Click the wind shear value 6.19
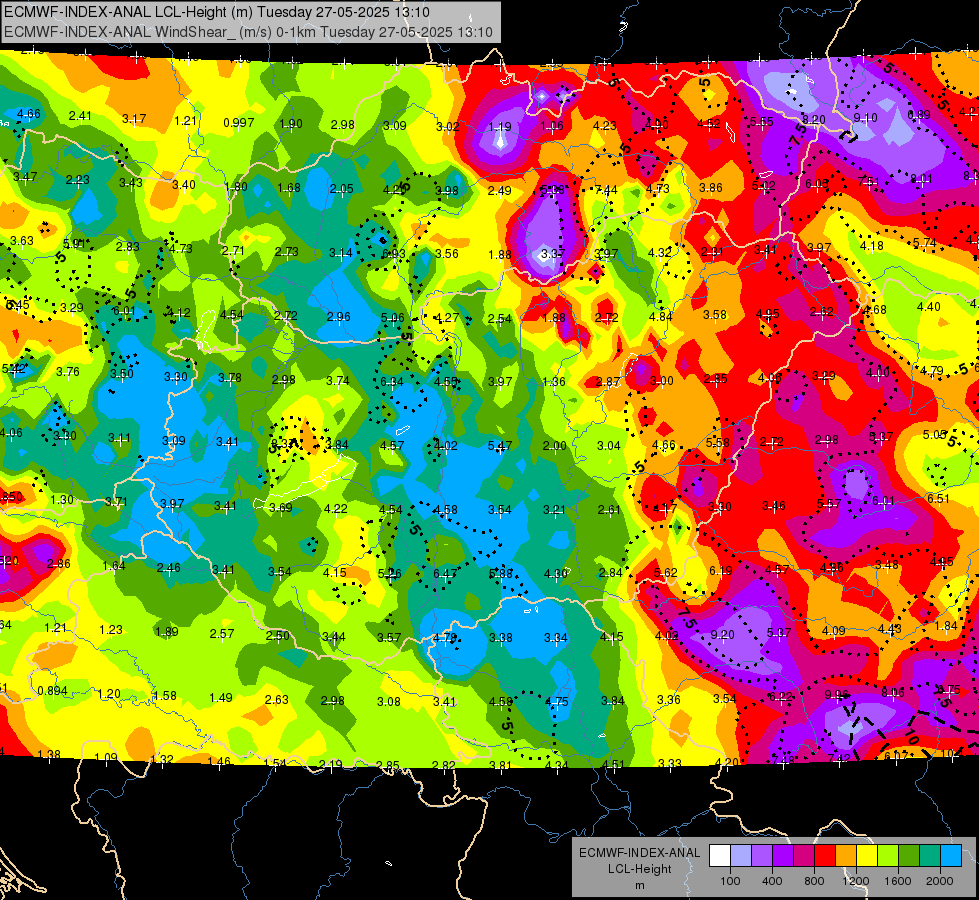The image size is (979, 900). point(721,571)
